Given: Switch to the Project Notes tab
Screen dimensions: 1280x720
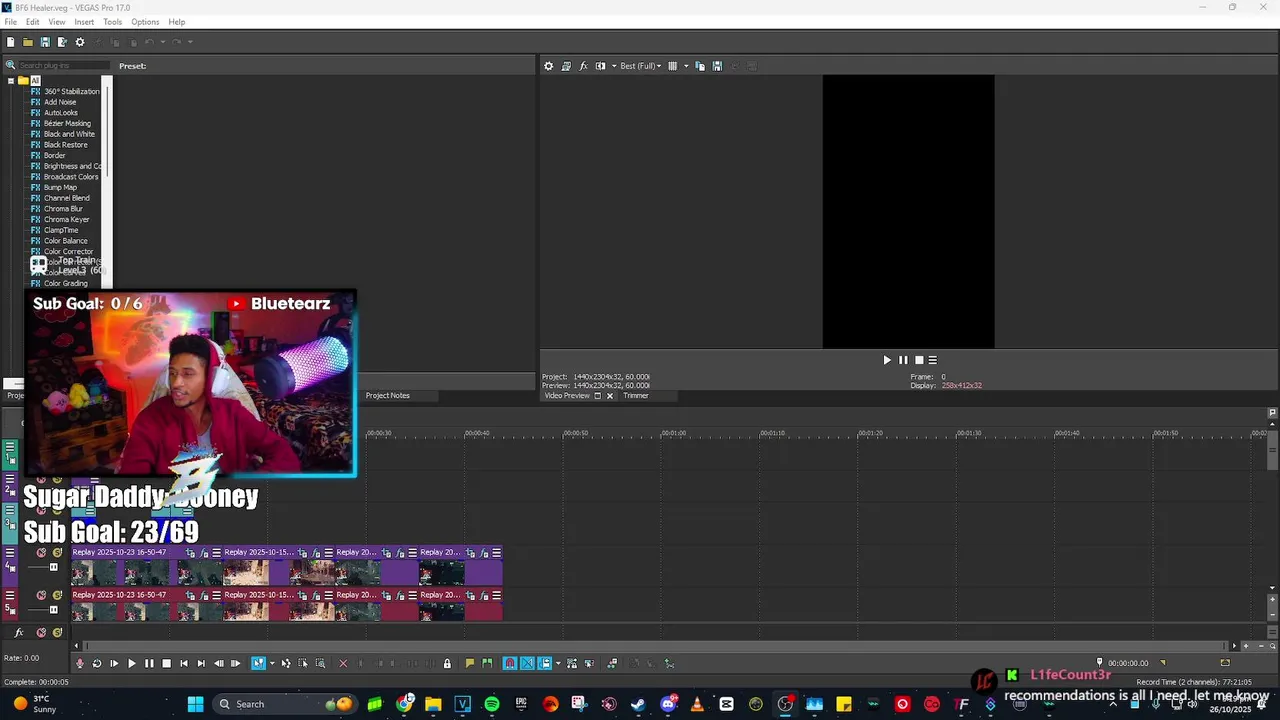Looking at the screenshot, I should (387, 396).
